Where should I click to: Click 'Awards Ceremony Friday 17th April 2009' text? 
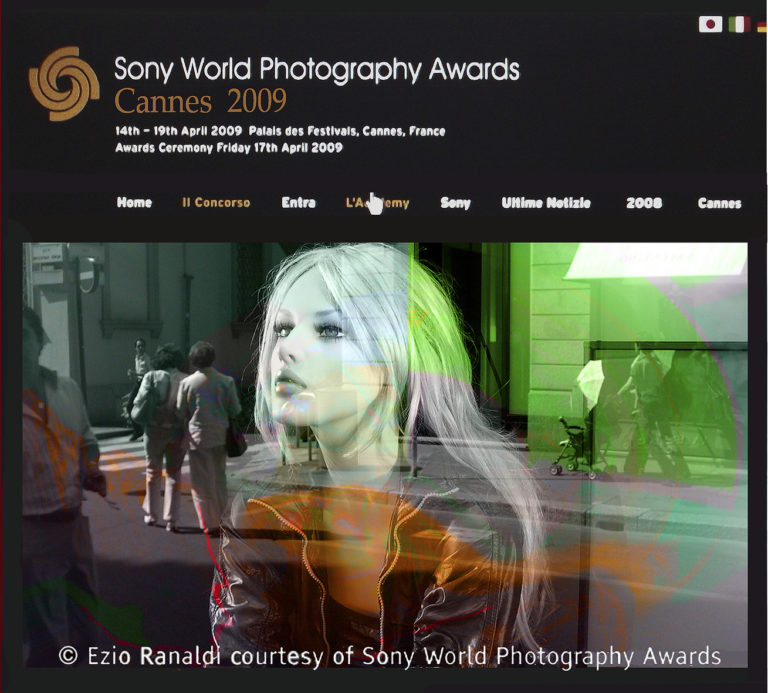click(x=229, y=147)
